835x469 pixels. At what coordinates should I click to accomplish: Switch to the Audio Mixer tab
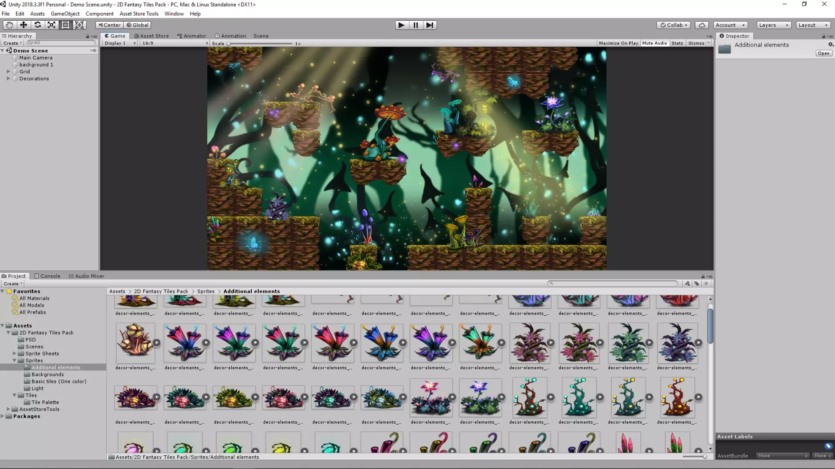[x=86, y=276]
